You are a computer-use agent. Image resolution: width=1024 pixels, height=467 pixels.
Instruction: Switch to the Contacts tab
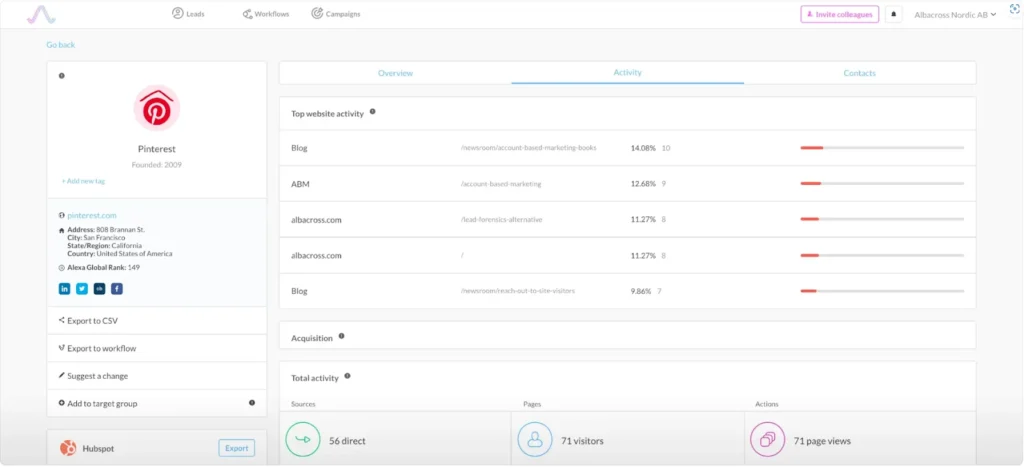coord(859,73)
